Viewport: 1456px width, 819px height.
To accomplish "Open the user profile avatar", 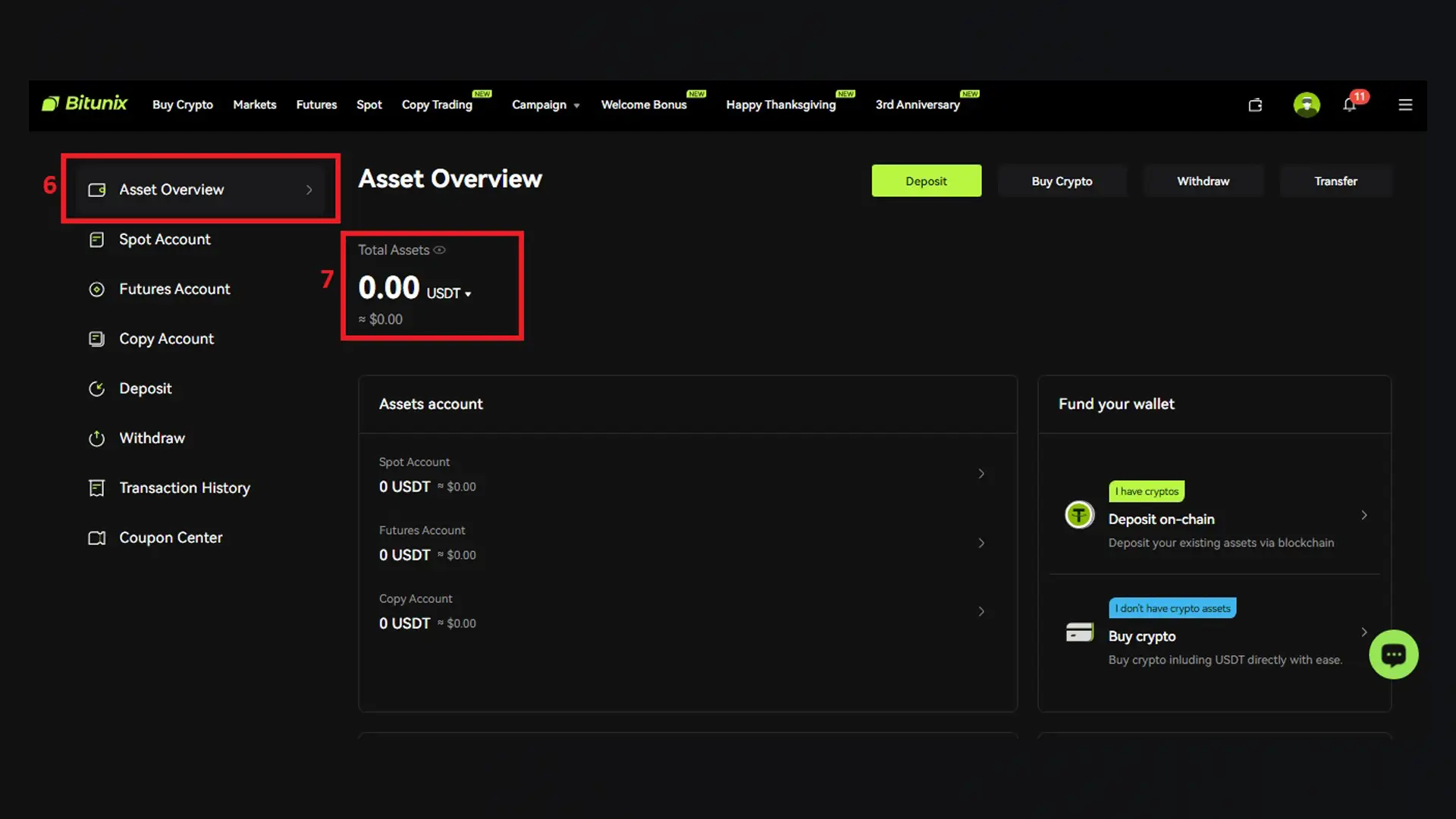I will [1307, 105].
